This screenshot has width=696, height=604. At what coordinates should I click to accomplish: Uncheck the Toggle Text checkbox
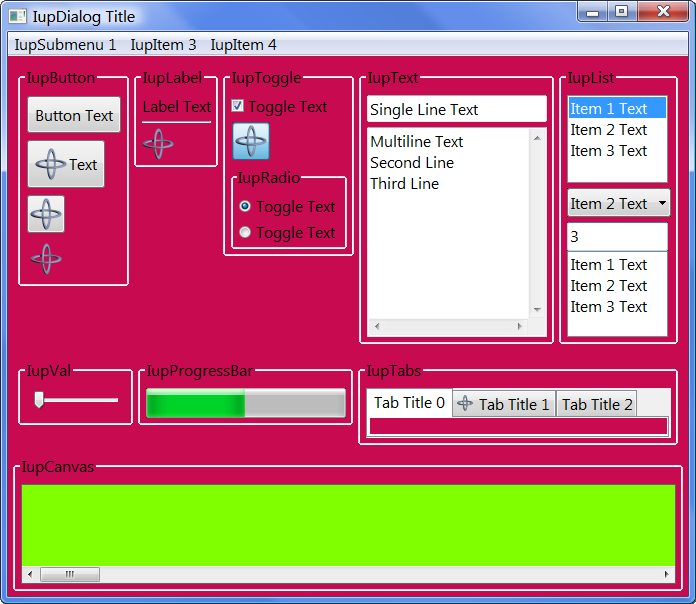(x=237, y=106)
